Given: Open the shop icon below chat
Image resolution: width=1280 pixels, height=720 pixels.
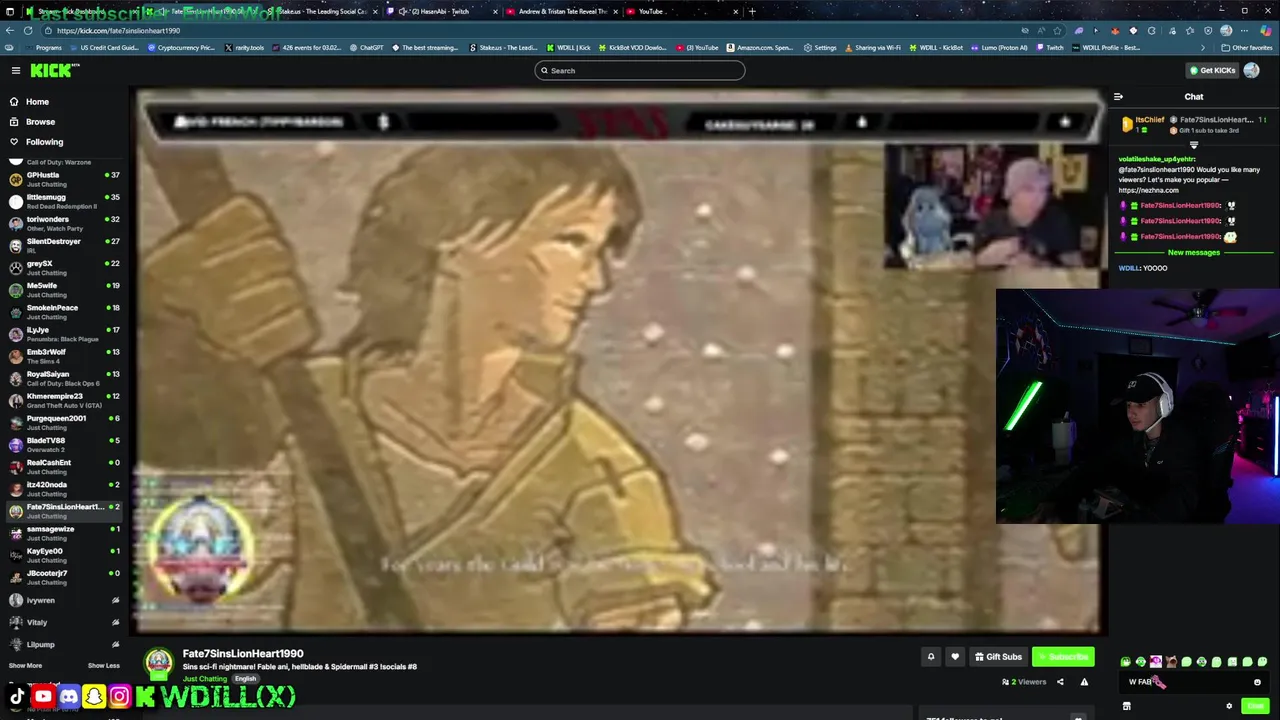Looking at the screenshot, I should pyautogui.click(x=1126, y=706).
